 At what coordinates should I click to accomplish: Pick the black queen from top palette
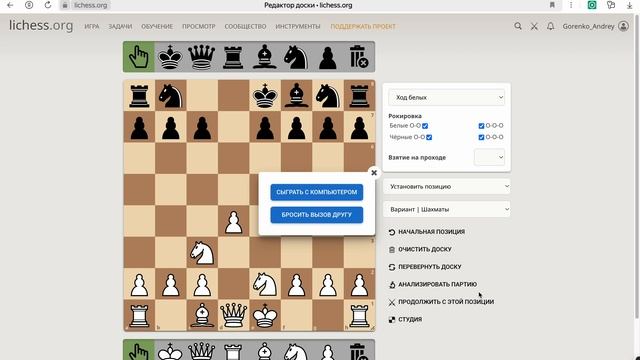point(202,57)
